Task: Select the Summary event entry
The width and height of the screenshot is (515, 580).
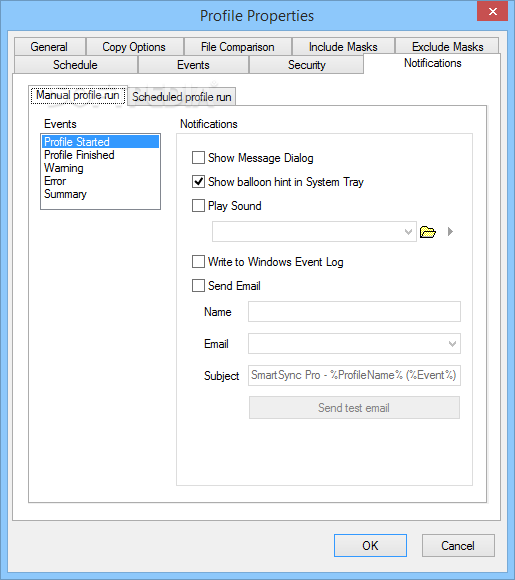Action: point(100,194)
